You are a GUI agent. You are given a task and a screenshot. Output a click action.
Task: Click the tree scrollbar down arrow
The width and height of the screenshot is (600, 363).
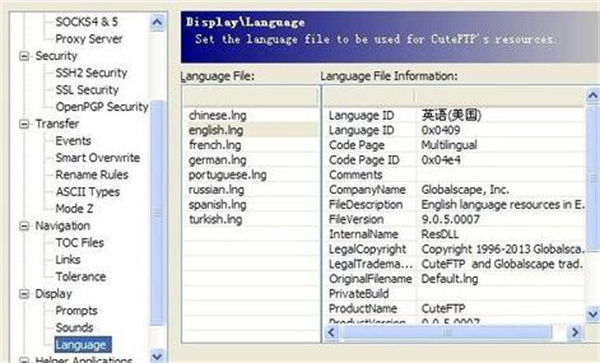pyautogui.click(x=157, y=356)
